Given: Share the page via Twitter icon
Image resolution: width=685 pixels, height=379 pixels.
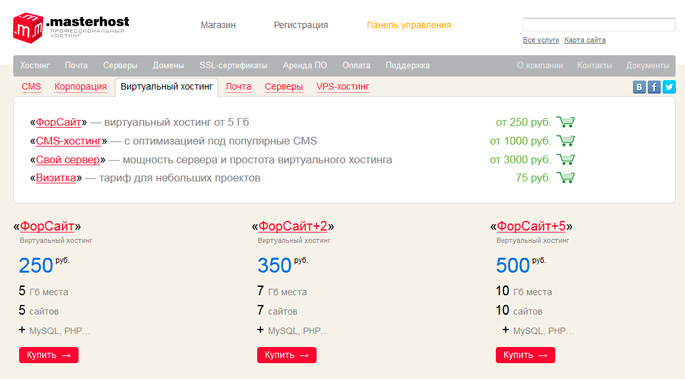Looking at the screenshot, I should (669, 87).
